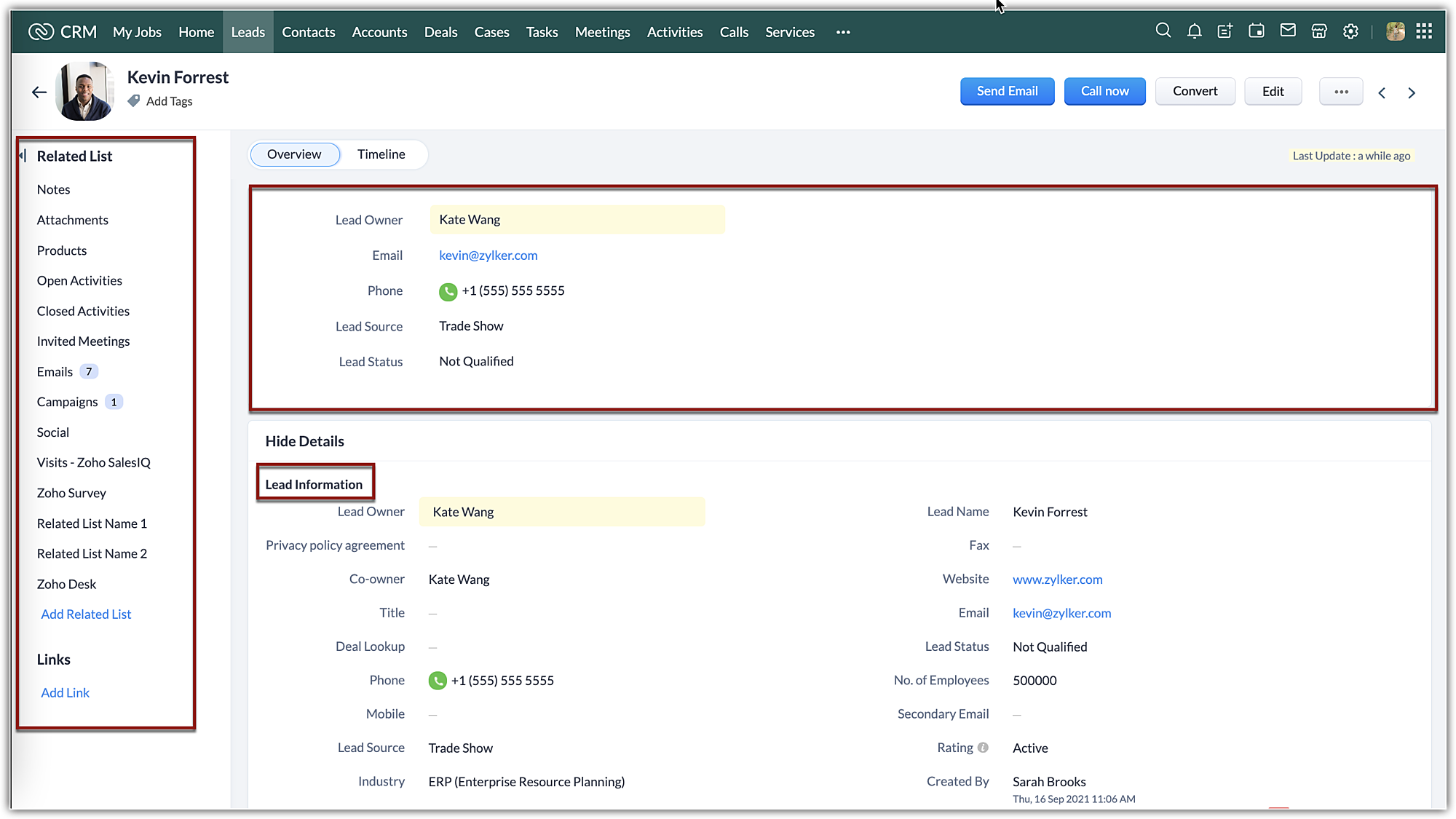Switch to the Timeline view
The image size is (1456, 819).
point(381,154)
